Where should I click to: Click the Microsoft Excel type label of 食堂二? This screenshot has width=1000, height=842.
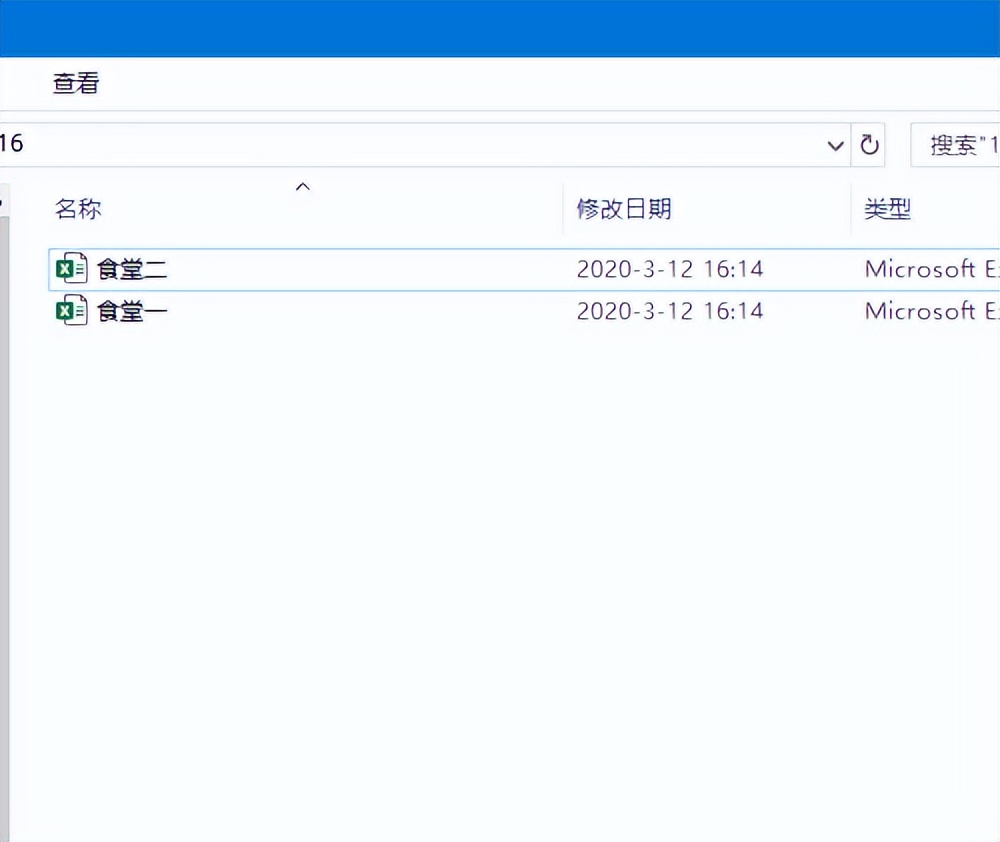[x=928, y=268]
